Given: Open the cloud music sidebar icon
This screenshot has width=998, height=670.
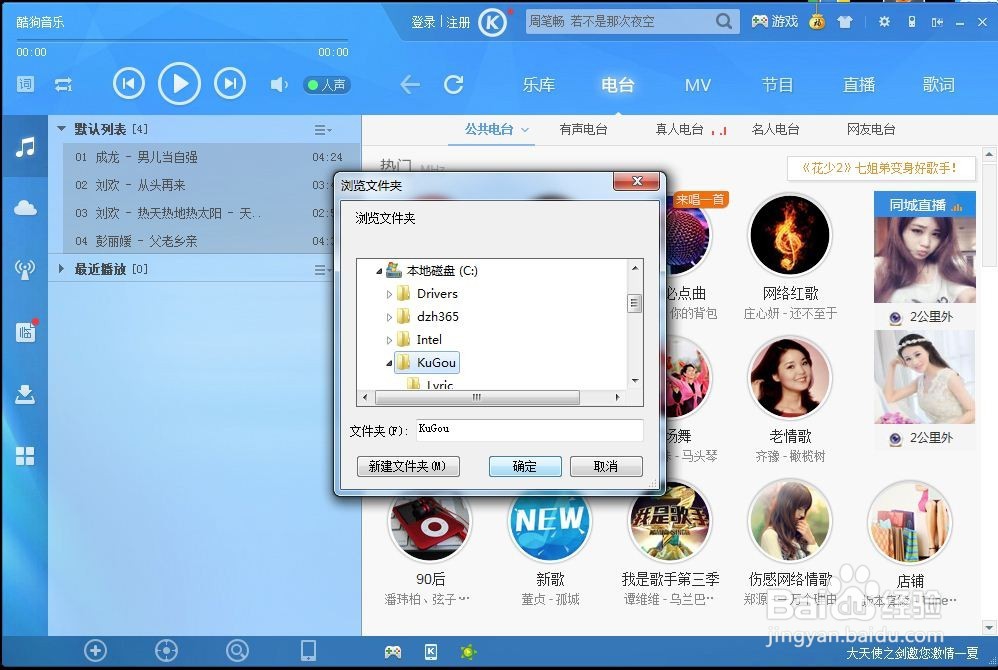Looking at the screenshot, I should [25, 207].
